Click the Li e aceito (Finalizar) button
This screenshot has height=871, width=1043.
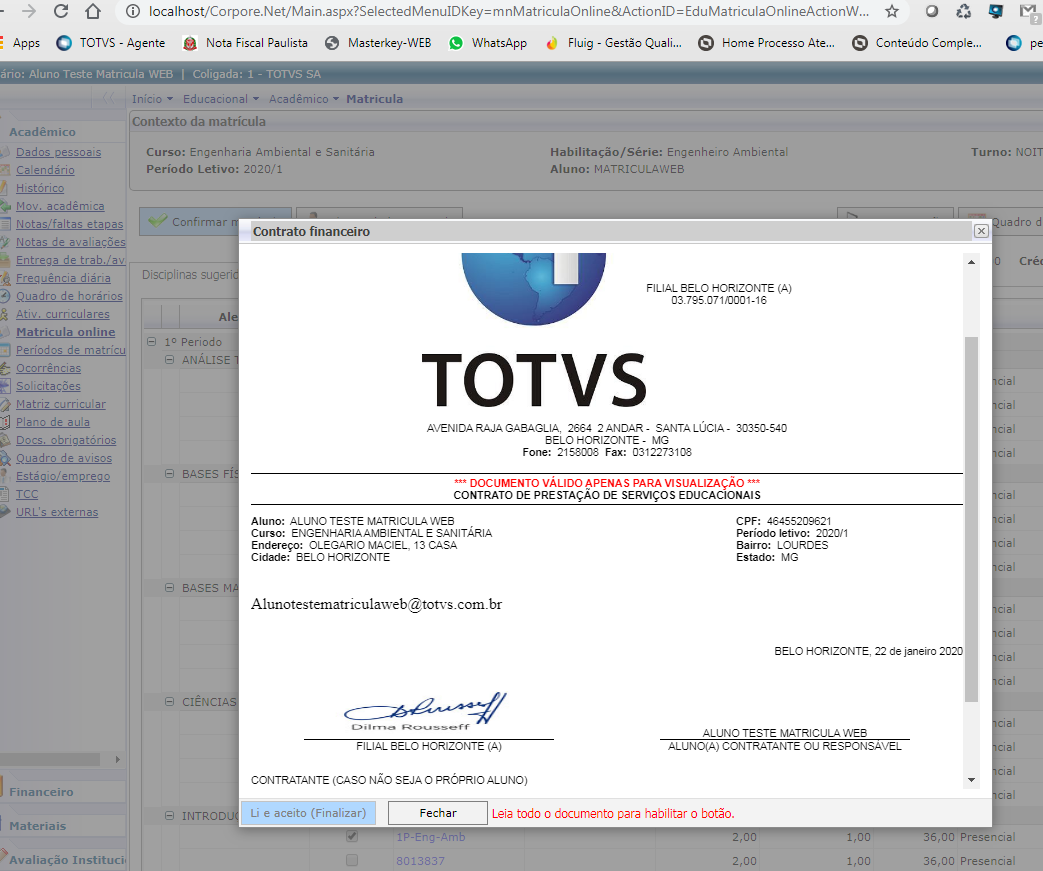tap(308, 813)
